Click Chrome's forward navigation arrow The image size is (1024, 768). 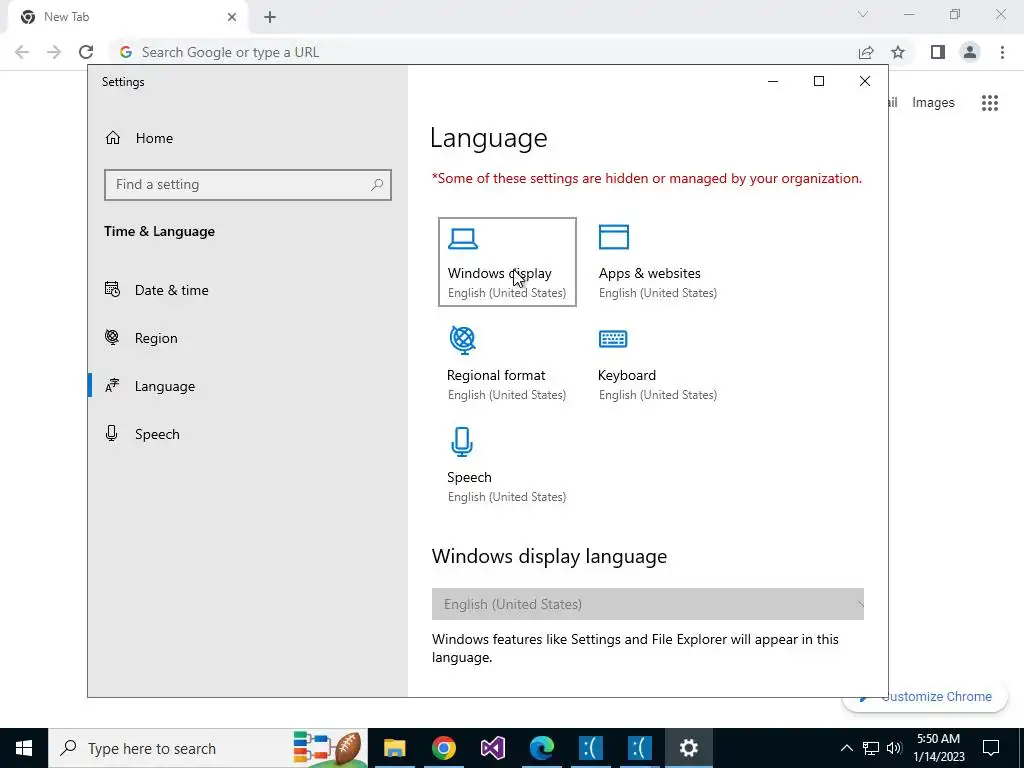[x=54, y=52]
